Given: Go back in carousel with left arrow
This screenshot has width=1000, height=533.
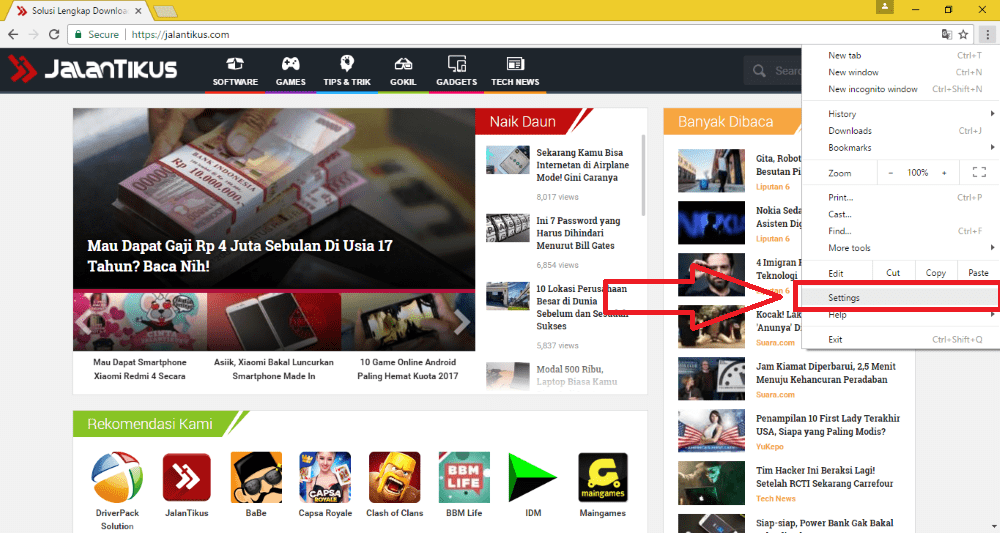Looking at the screenshot, I should pos(85,322).
